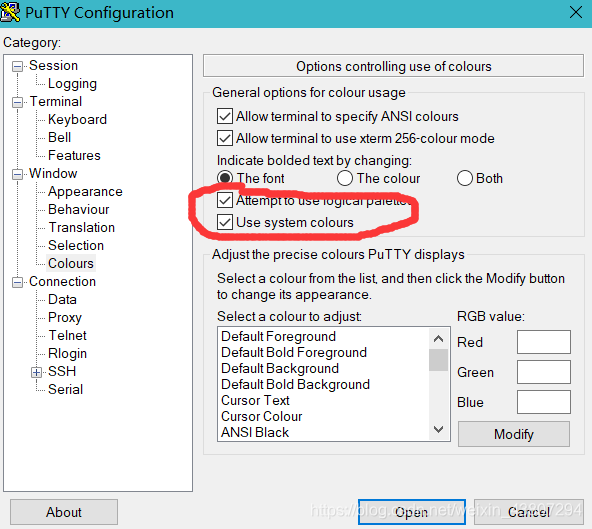
Task: Toggle Allow terminal to specify ANSI colours
Action: point(225,116)
